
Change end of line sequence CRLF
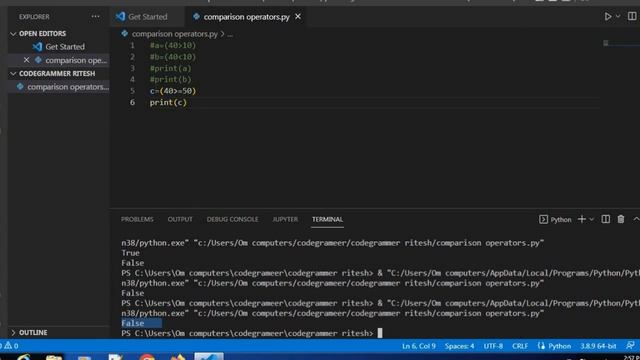pos(520,346)
